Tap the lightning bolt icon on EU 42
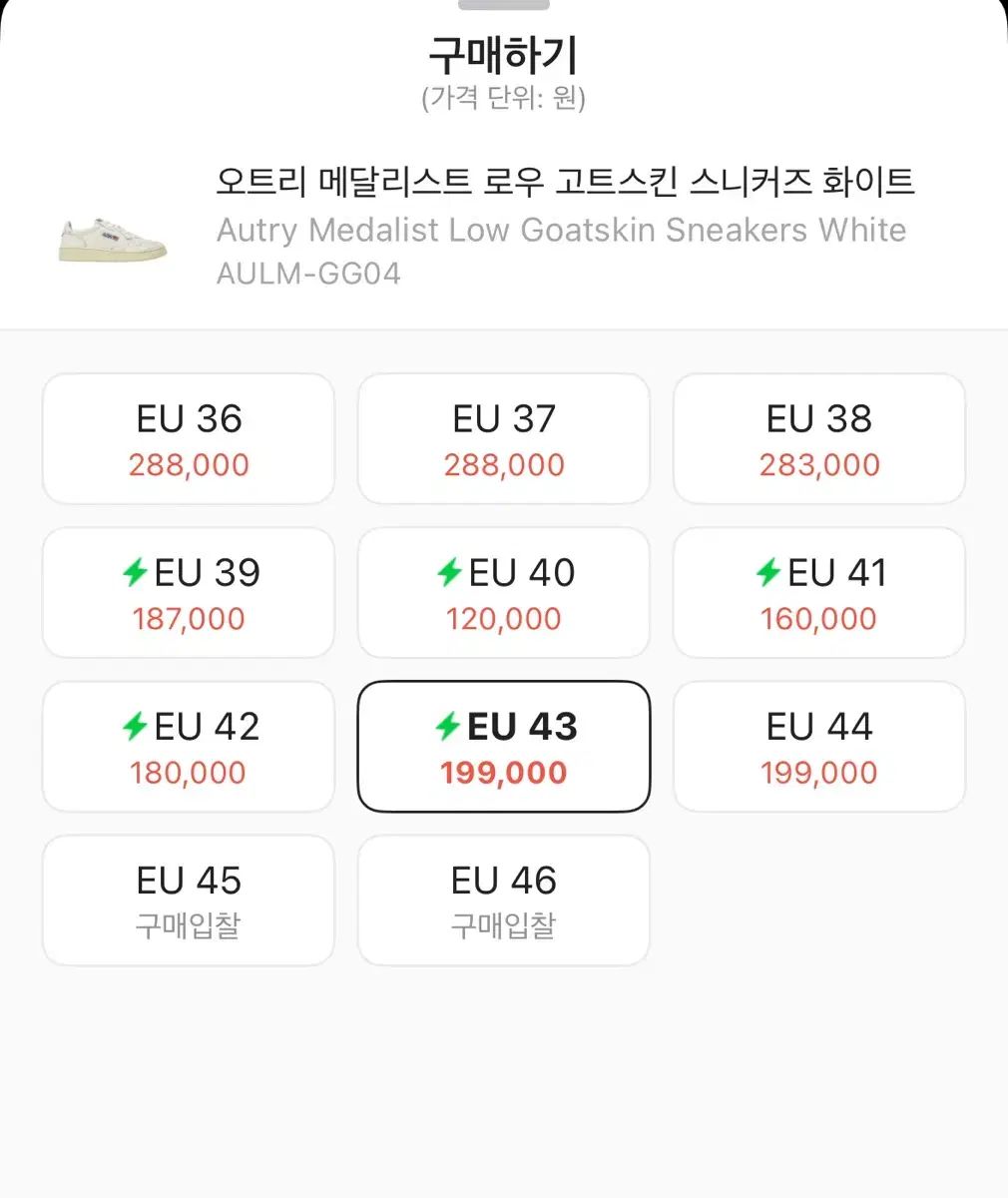 (135, 726)
